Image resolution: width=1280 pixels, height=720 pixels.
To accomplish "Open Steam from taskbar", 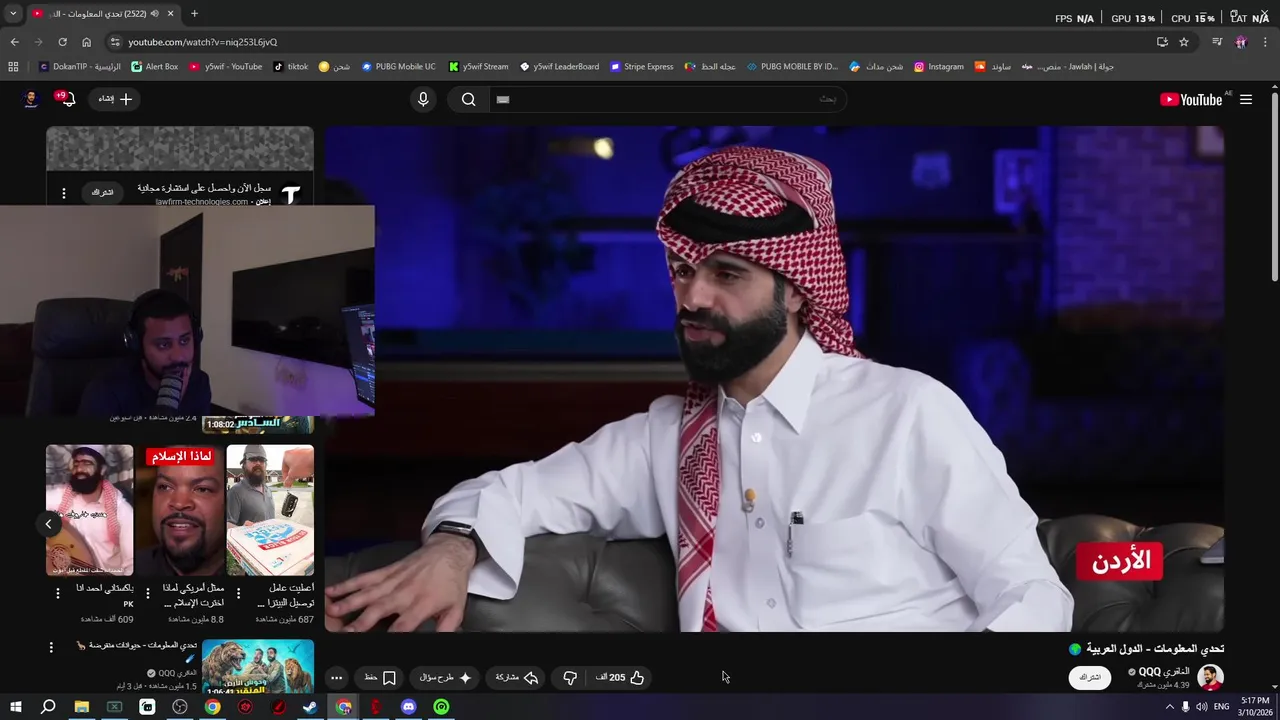I will (x=311, y=707).
